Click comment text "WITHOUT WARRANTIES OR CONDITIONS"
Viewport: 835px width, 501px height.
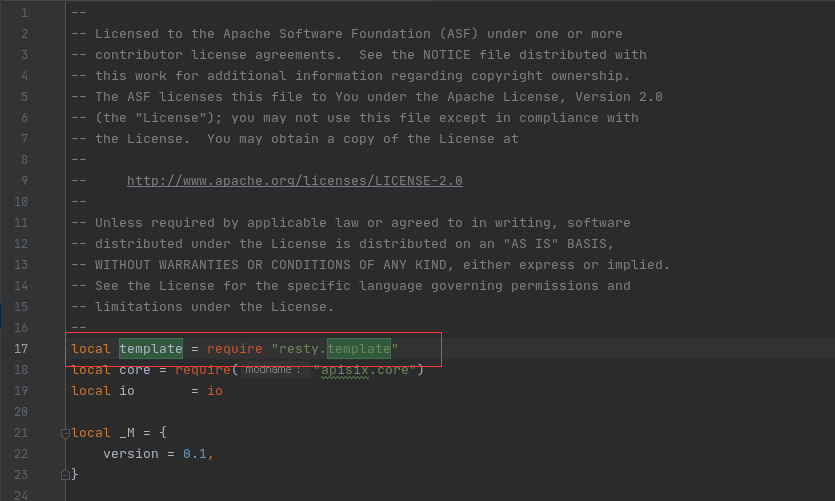pos(223,265)
